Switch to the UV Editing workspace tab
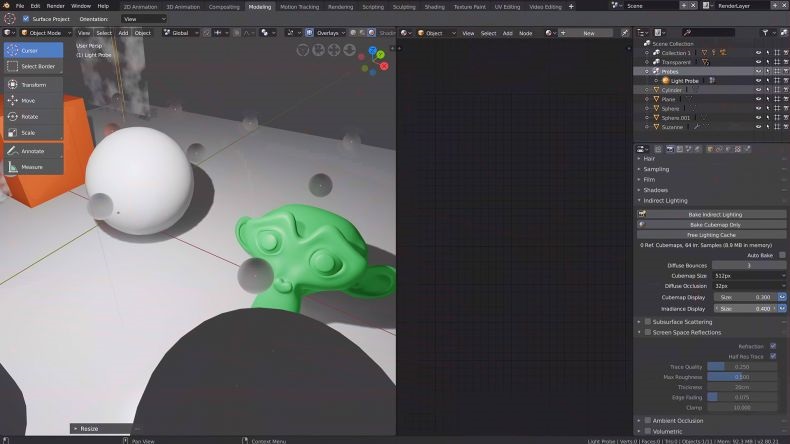 pyautogui.click(x=507, y=7)
